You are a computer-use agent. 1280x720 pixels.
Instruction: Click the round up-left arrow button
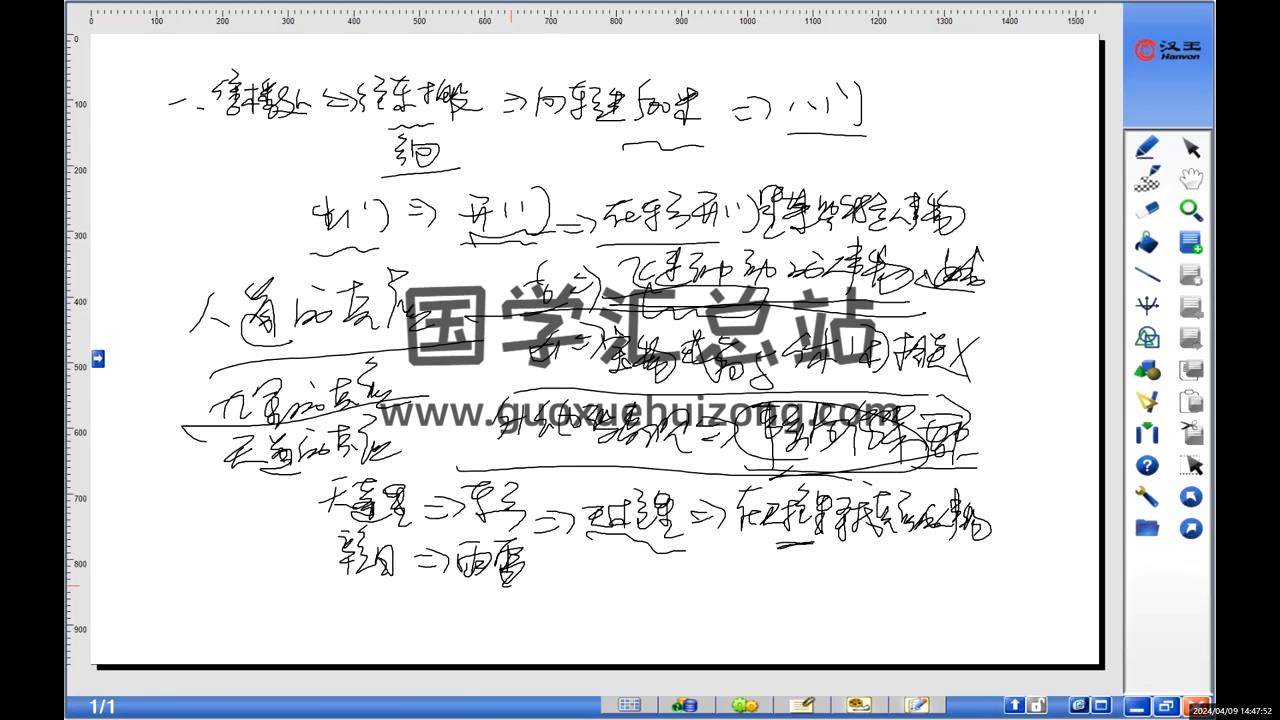tap(1191, 497)
